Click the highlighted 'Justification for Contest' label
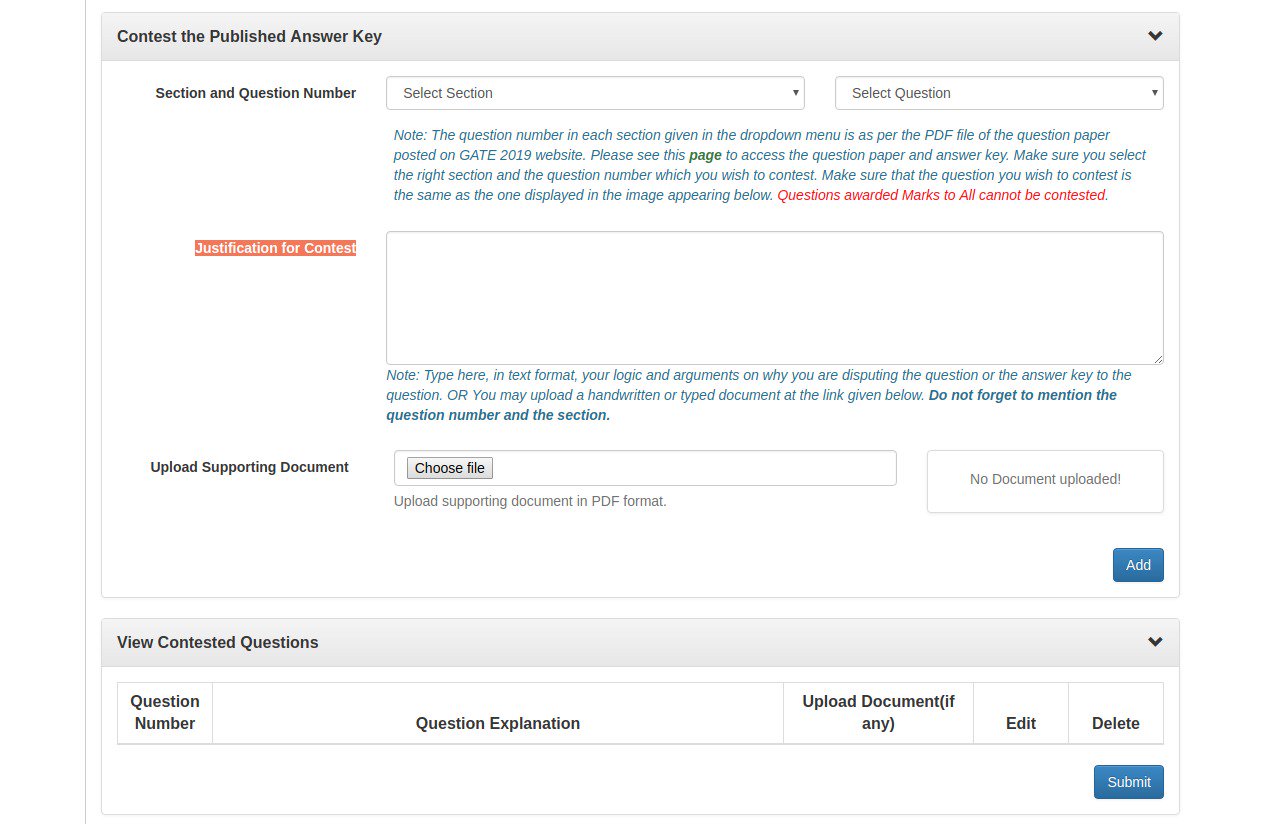 point(275,248)
